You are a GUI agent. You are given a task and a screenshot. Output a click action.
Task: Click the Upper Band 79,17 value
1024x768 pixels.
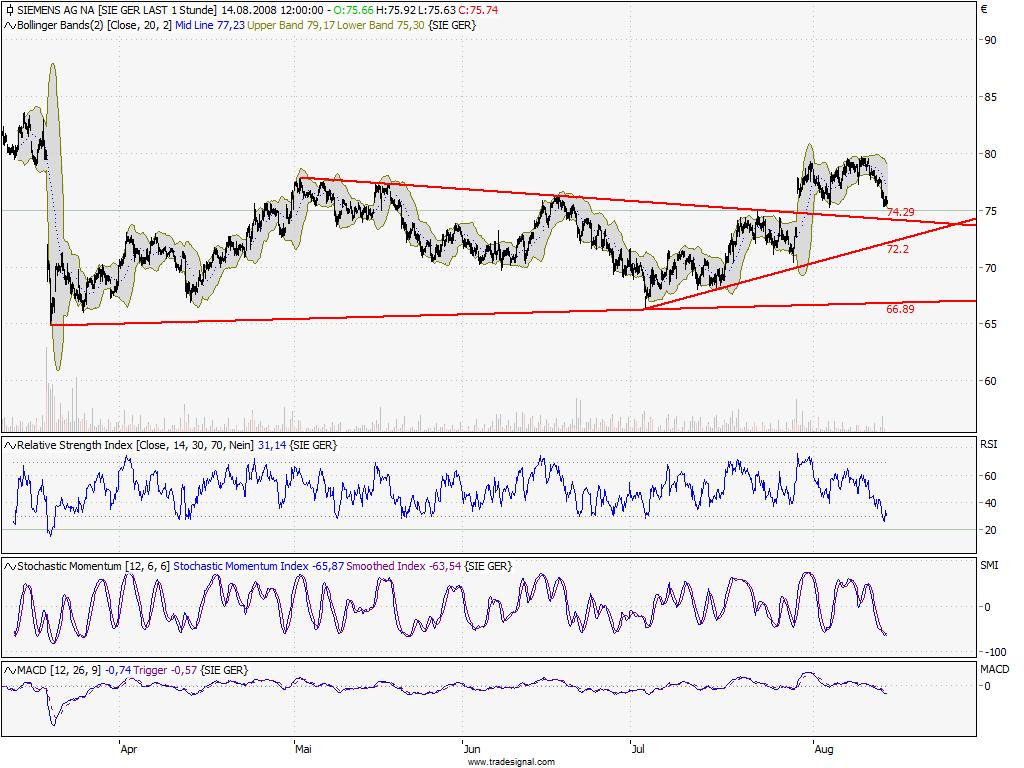[291, 25]
